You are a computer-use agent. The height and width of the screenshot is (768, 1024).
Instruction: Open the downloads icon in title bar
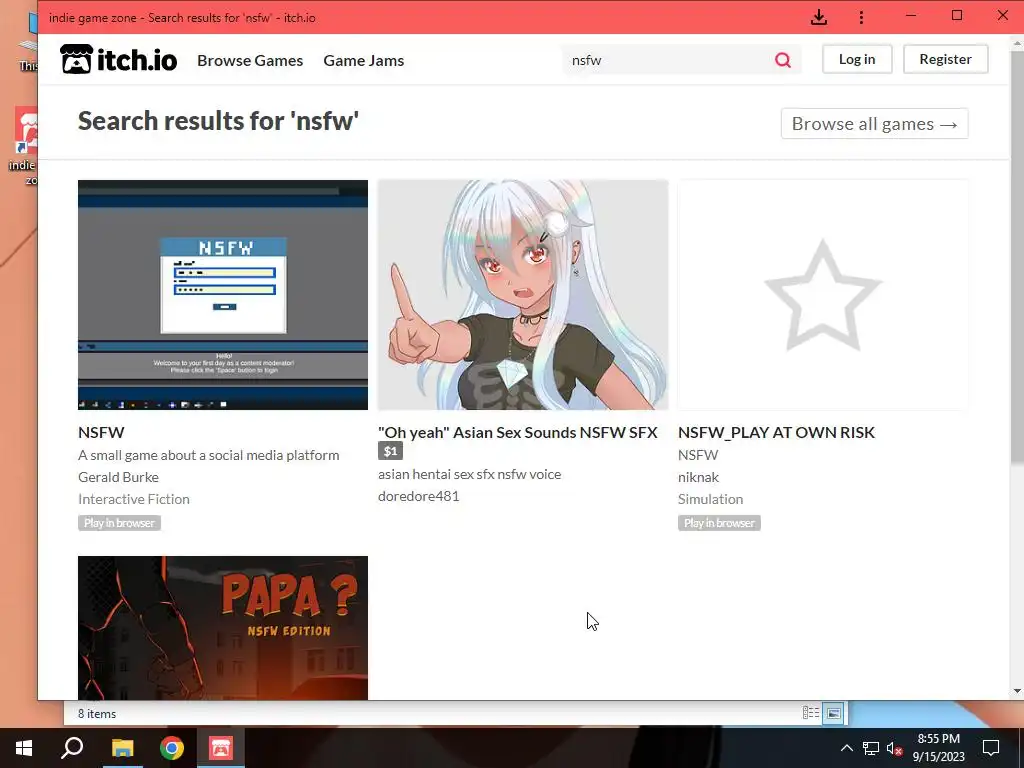[819, 17]
